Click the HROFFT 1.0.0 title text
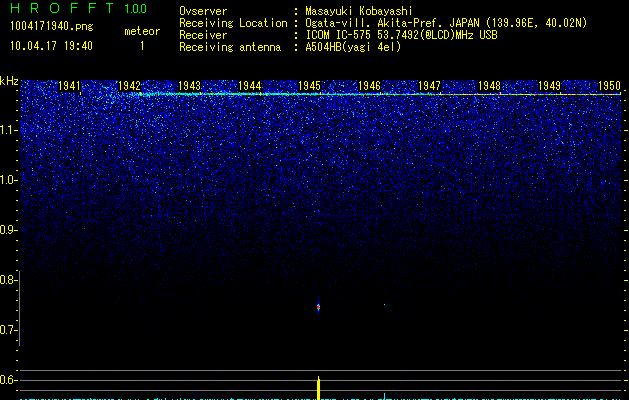Screen dimensions: 629x400 [x=78, y=8]
